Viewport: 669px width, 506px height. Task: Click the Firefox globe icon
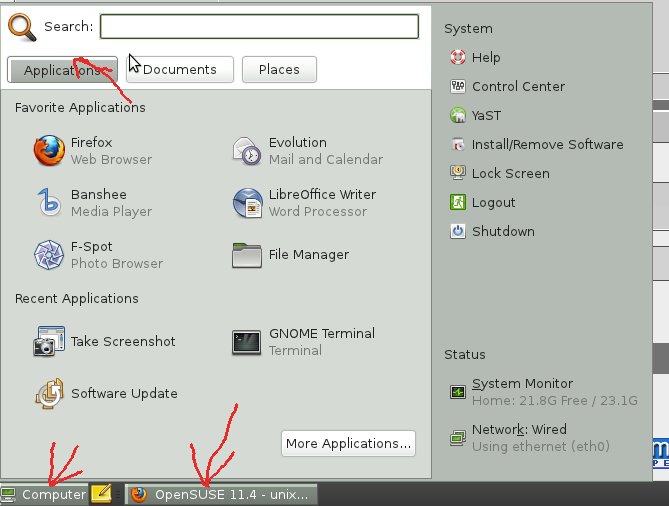[49, 151]
